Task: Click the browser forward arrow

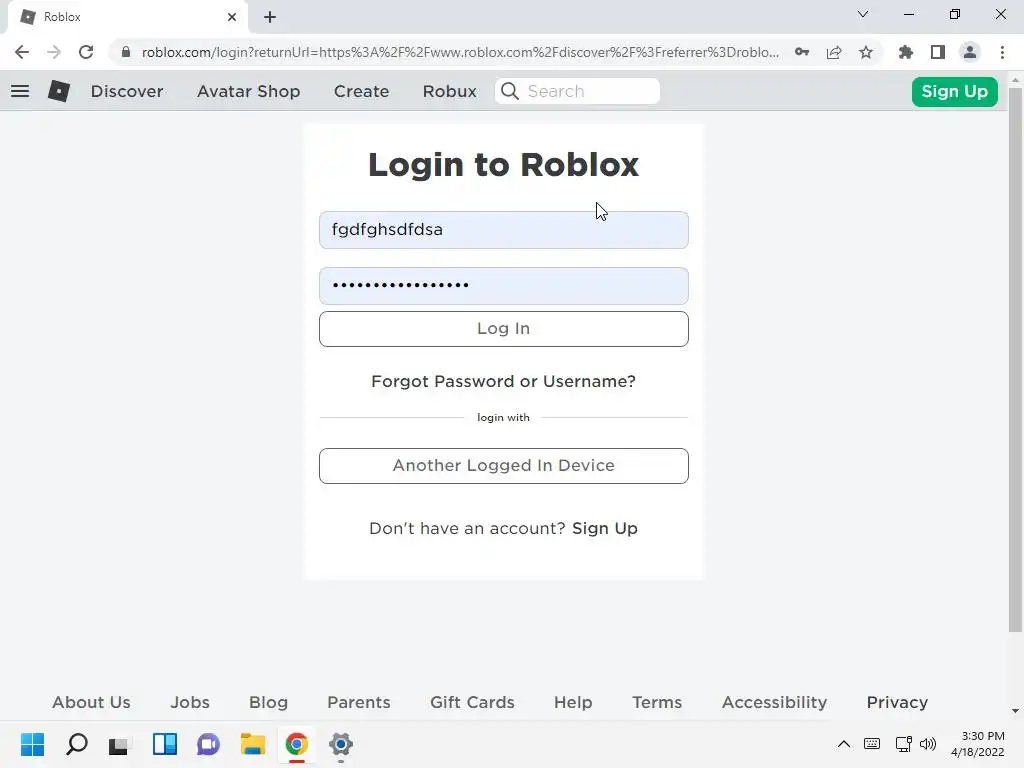Action: [54, 52]
